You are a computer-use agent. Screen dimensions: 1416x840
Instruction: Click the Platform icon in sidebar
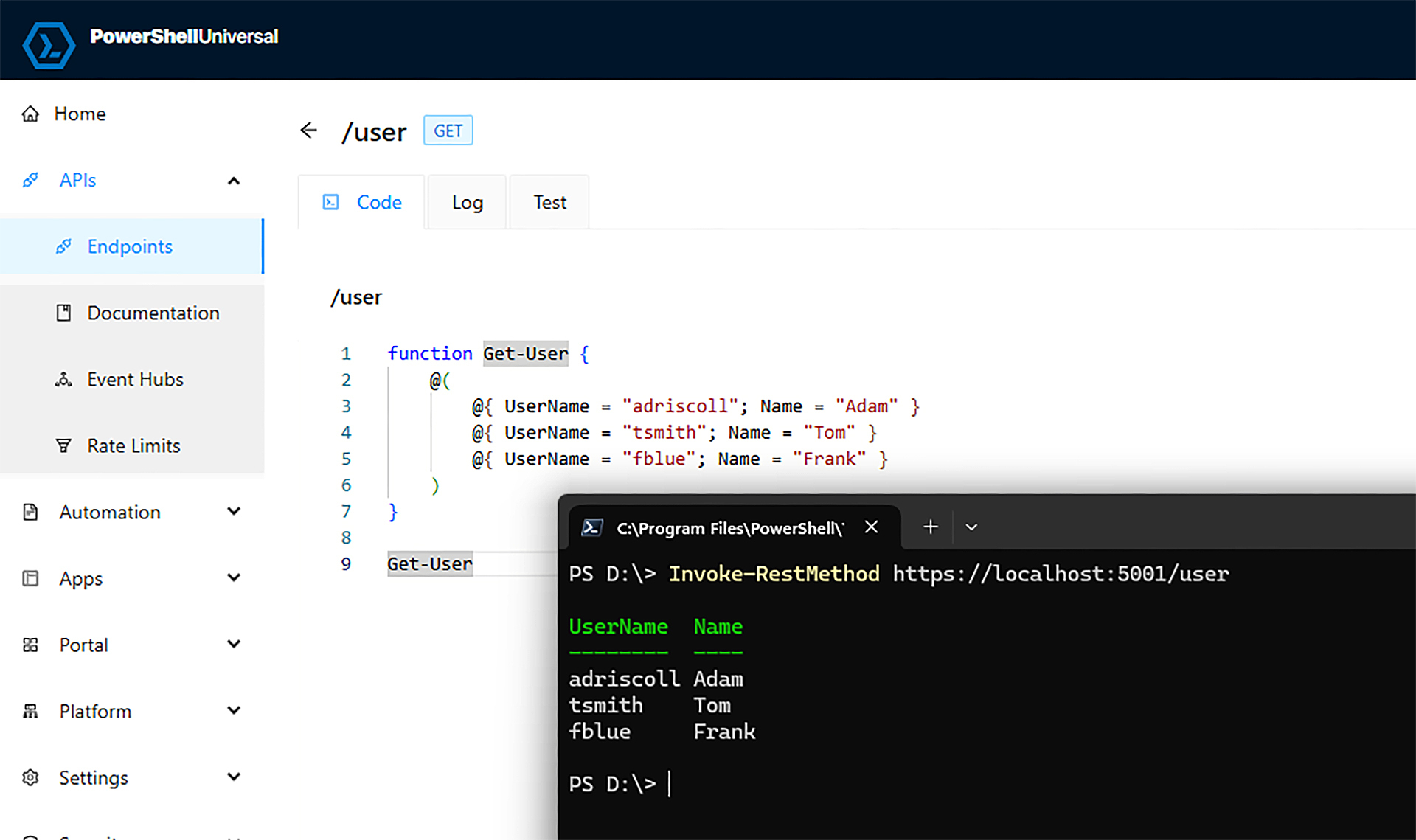[30, 710]
